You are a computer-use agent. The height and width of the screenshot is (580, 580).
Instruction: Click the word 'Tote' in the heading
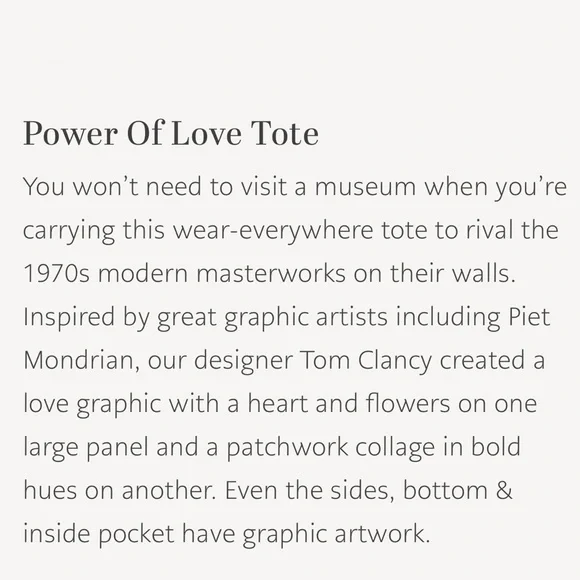[x=284, y=133]
